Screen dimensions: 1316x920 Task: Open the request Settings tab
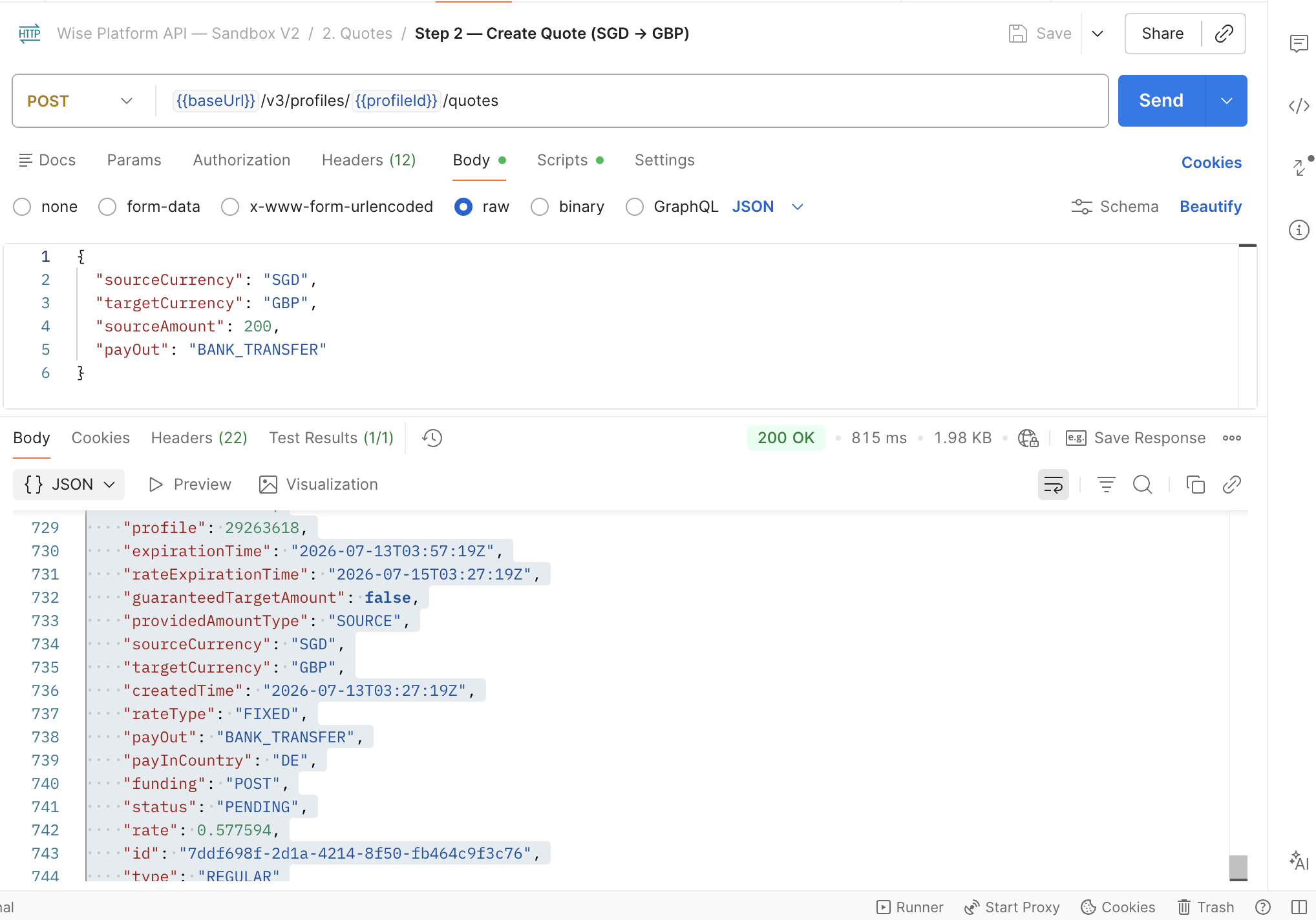[664, 160]
